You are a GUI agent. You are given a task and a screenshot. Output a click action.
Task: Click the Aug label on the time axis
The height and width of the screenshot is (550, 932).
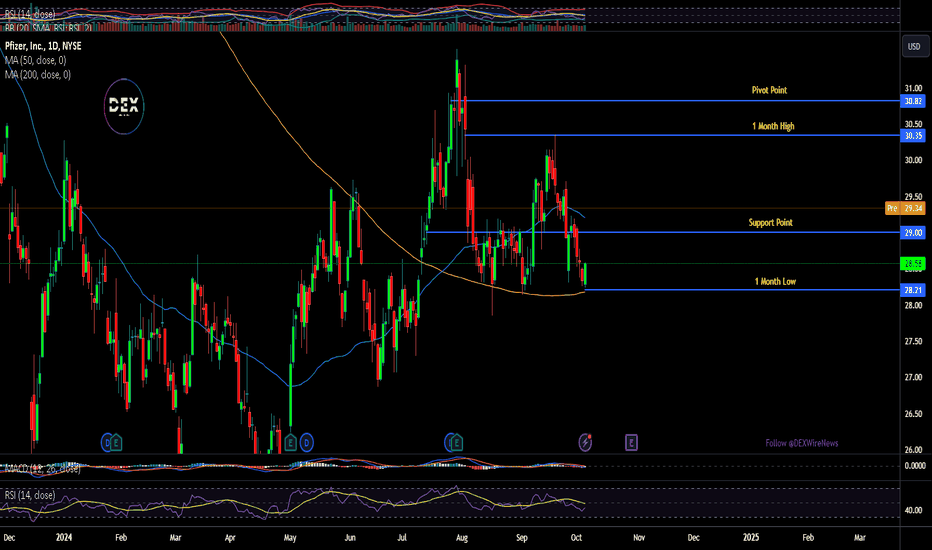(x=461, y=538)
